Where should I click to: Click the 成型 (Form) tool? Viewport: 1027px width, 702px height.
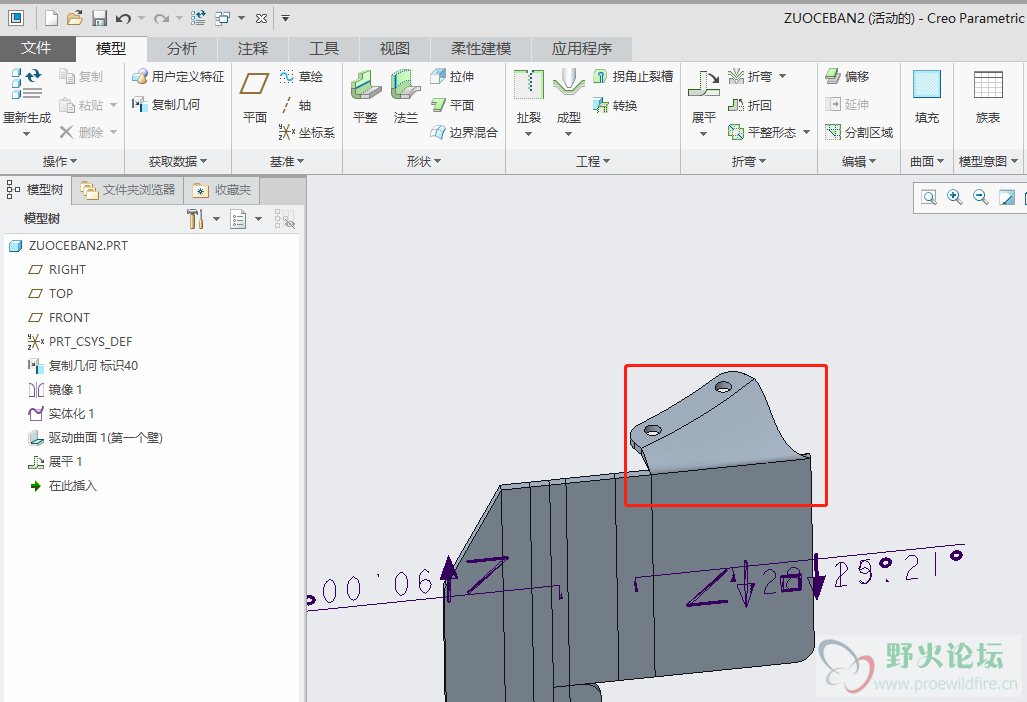[569, 103]
